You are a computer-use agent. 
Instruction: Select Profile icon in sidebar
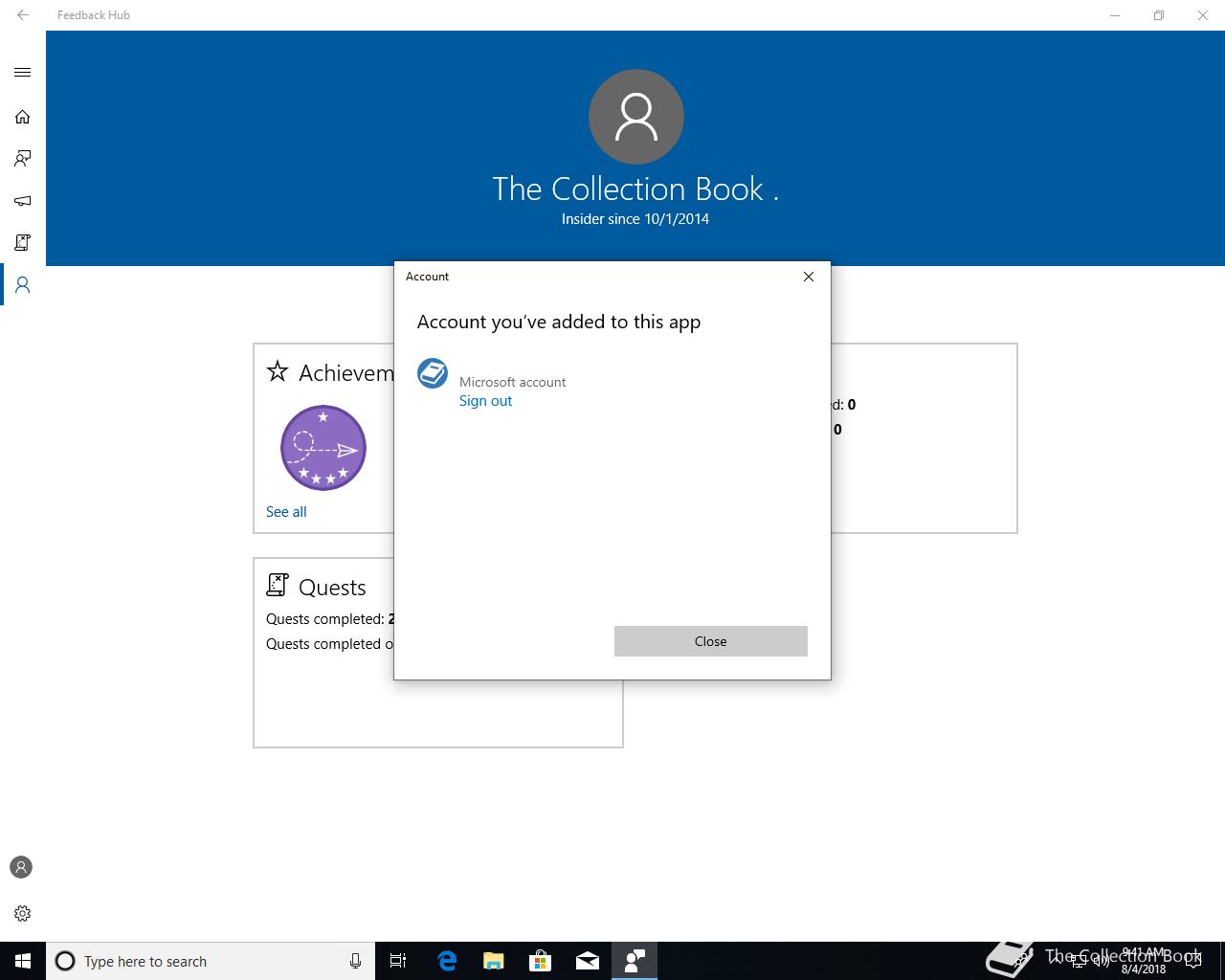[23, 285]
